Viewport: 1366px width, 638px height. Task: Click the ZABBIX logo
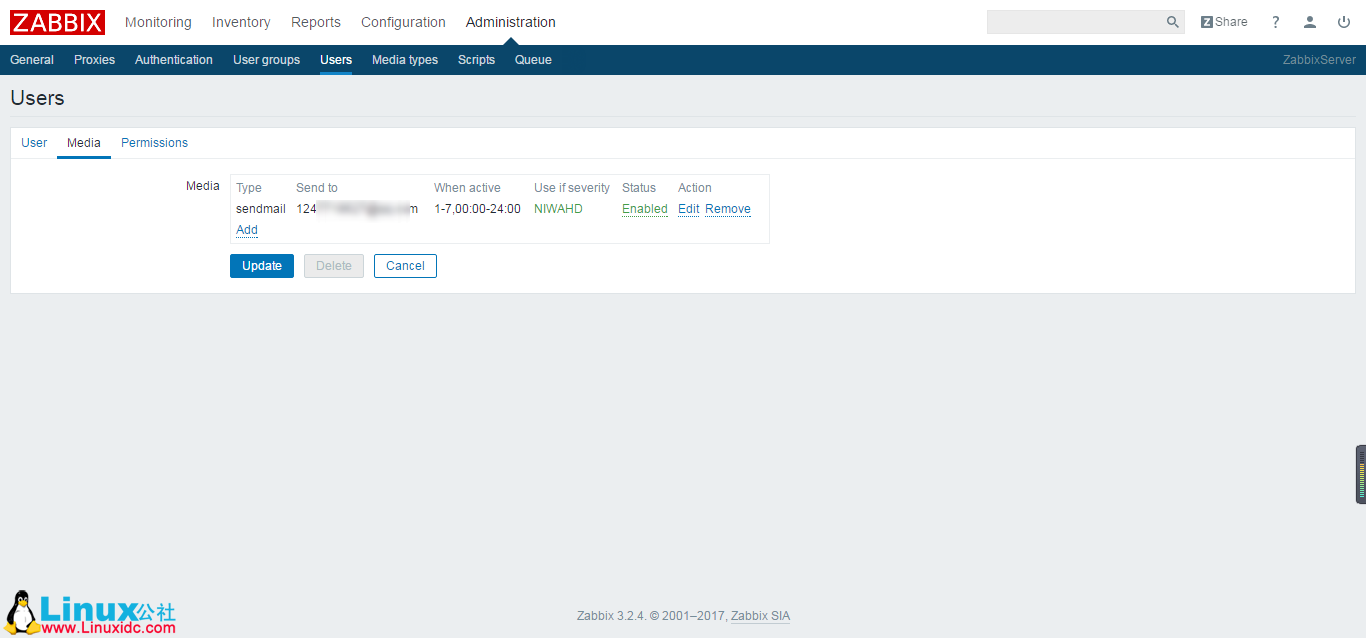[57, 22]
